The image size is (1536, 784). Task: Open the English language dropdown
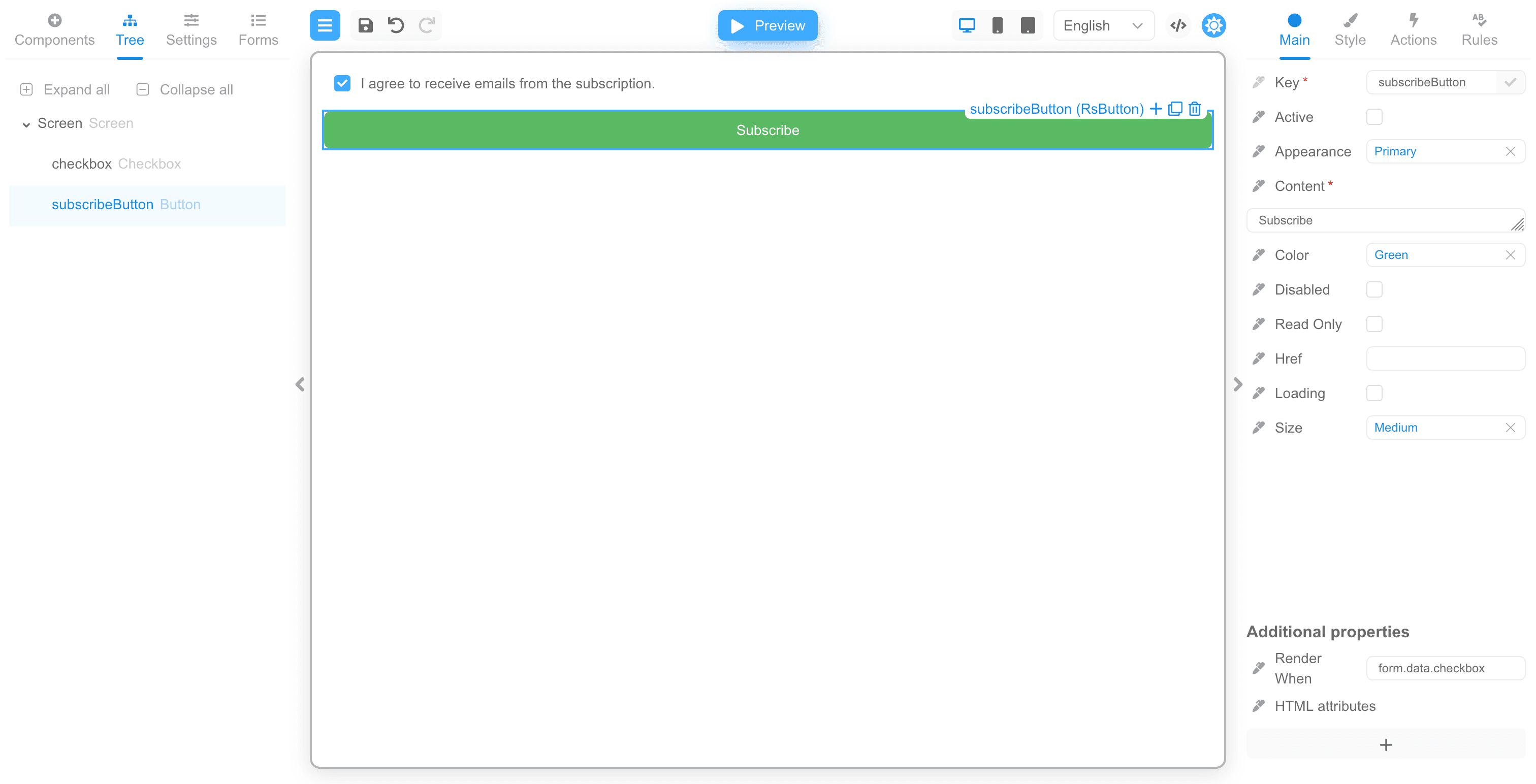[x=1103, y=25]
